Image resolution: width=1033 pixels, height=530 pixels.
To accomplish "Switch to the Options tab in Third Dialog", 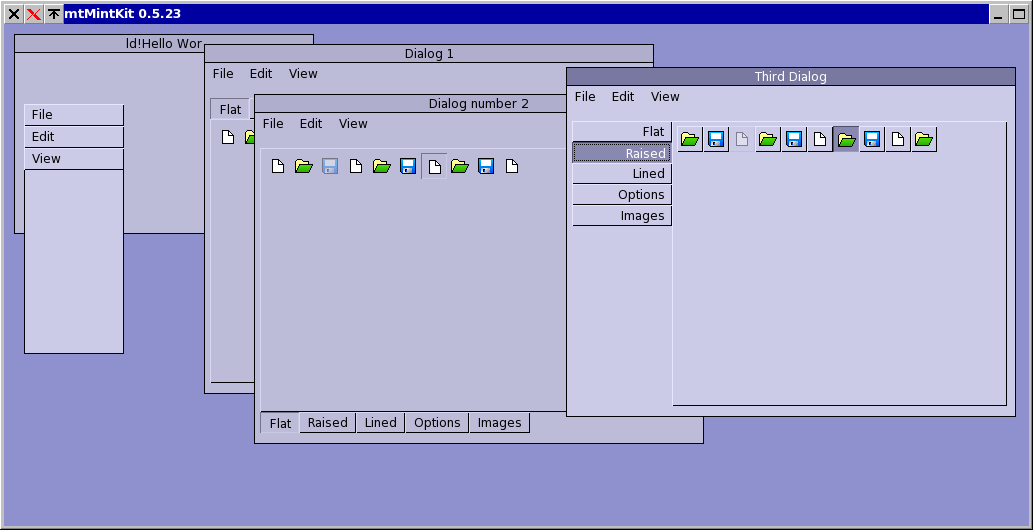I will [x=622, y=195].
